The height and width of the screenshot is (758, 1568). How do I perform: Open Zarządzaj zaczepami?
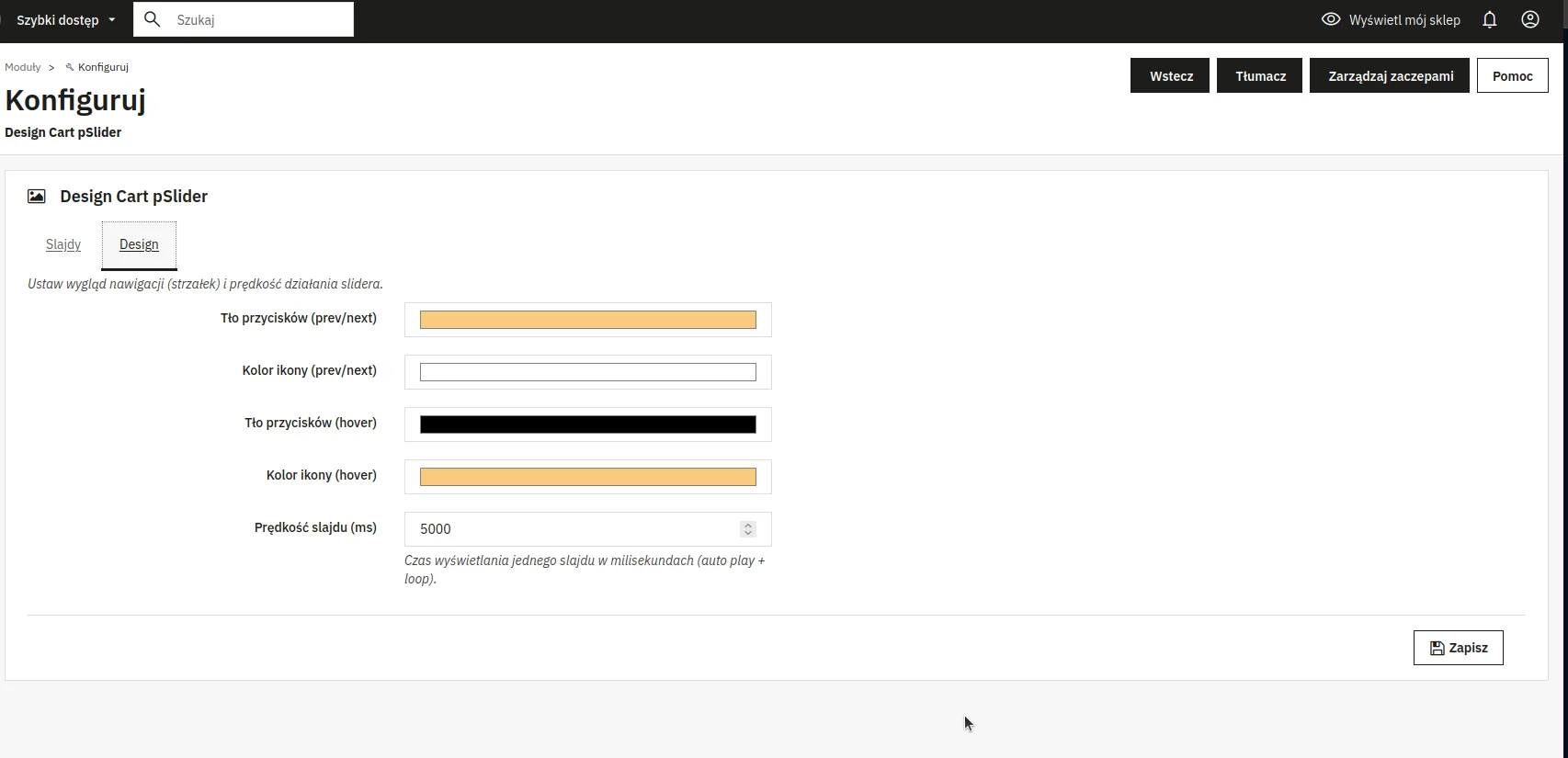point(1390,76)
